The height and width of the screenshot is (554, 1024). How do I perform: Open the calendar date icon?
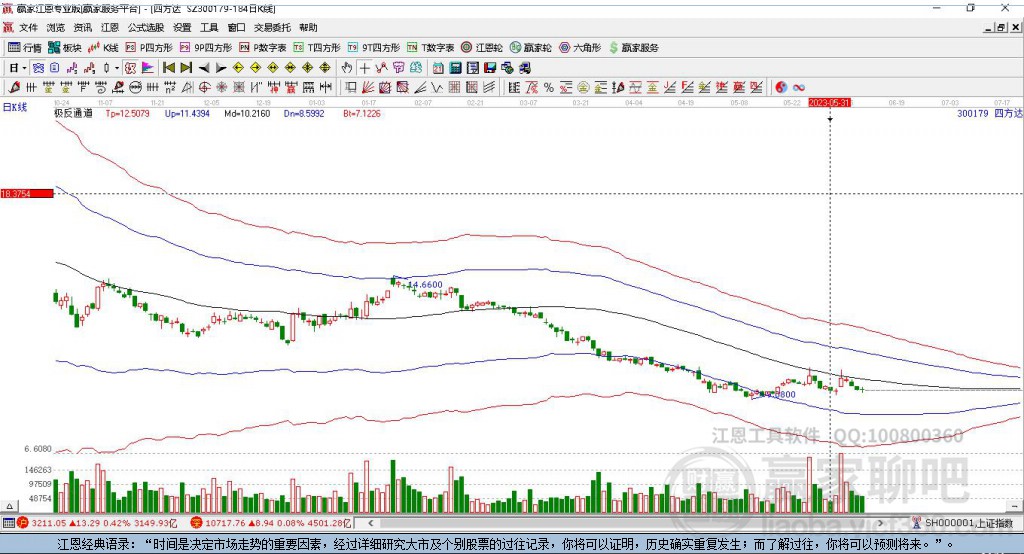click(x=438, y=68)
